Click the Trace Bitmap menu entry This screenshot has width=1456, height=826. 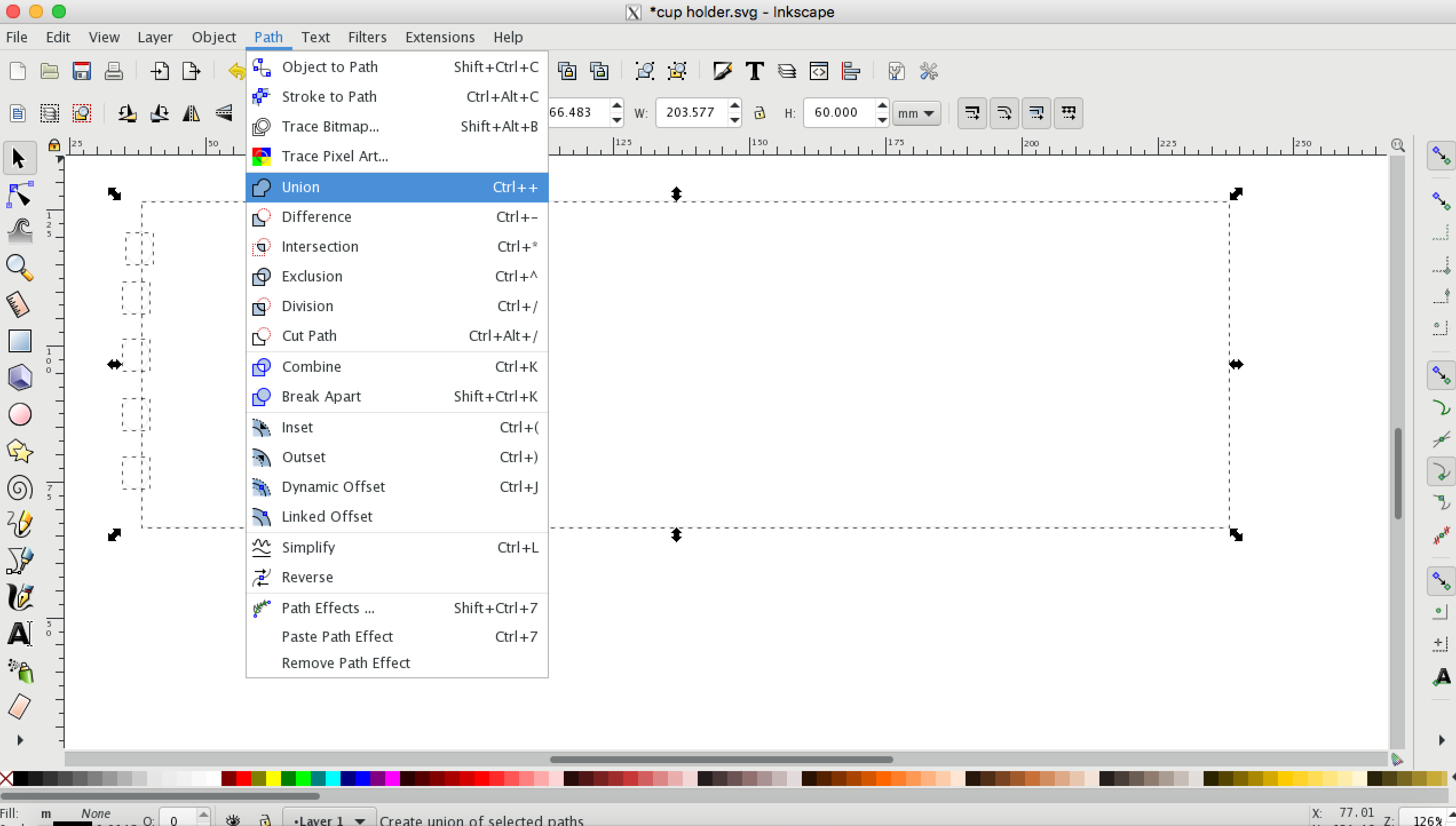point(397,126)
